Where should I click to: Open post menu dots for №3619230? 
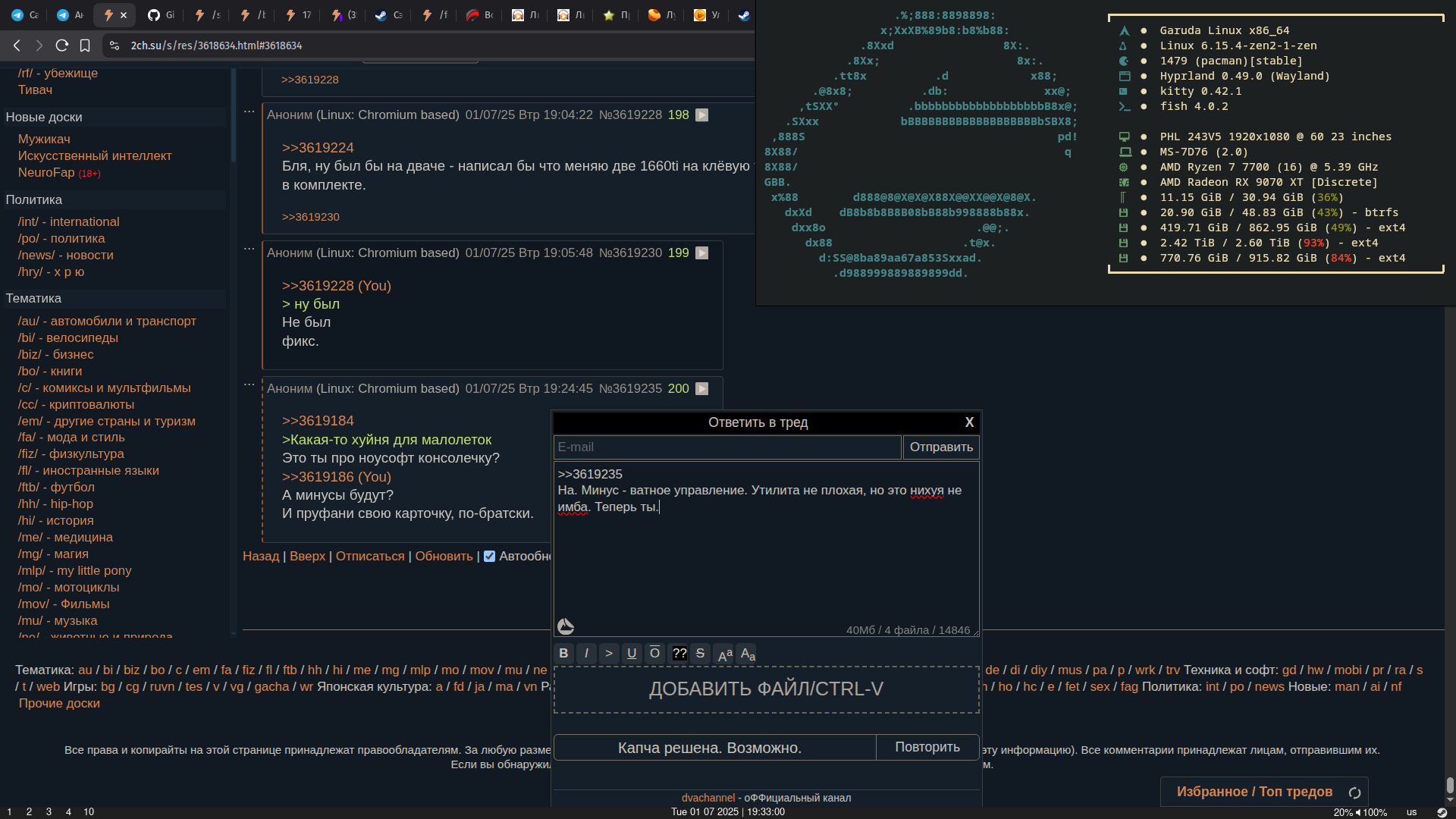click(x=249, y=249)
